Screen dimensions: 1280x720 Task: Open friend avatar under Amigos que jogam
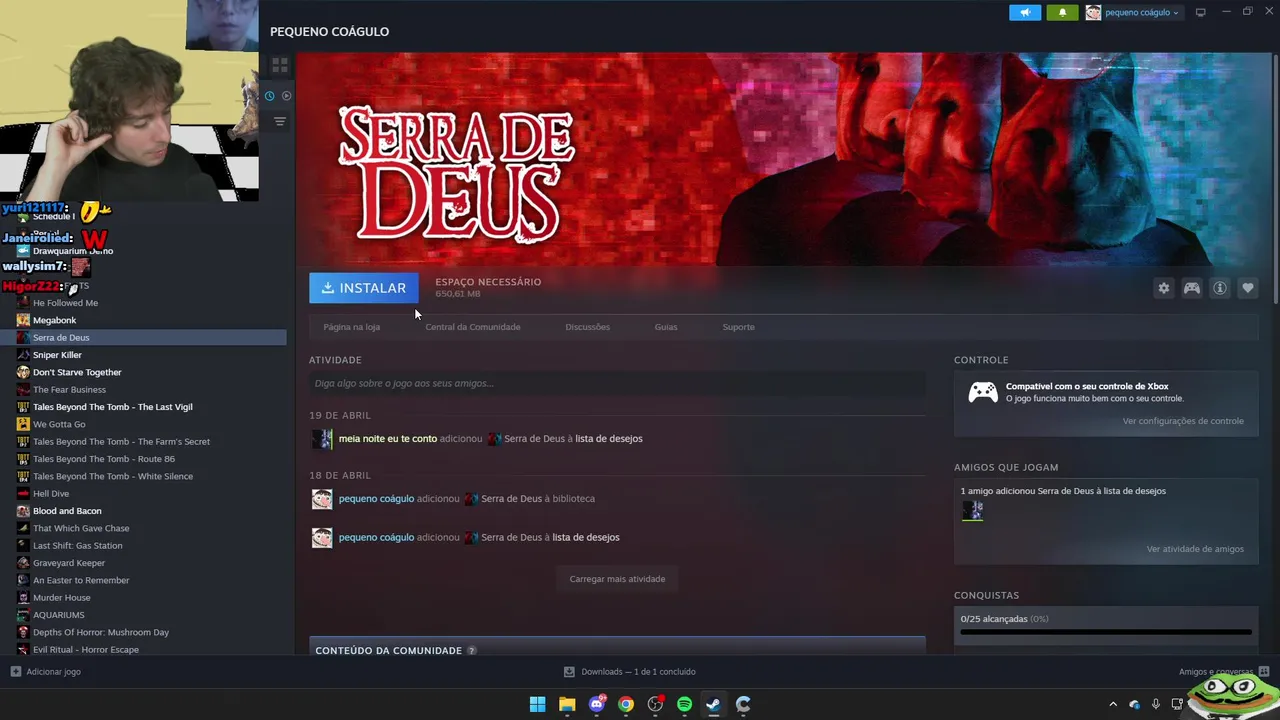pos(972,511)
